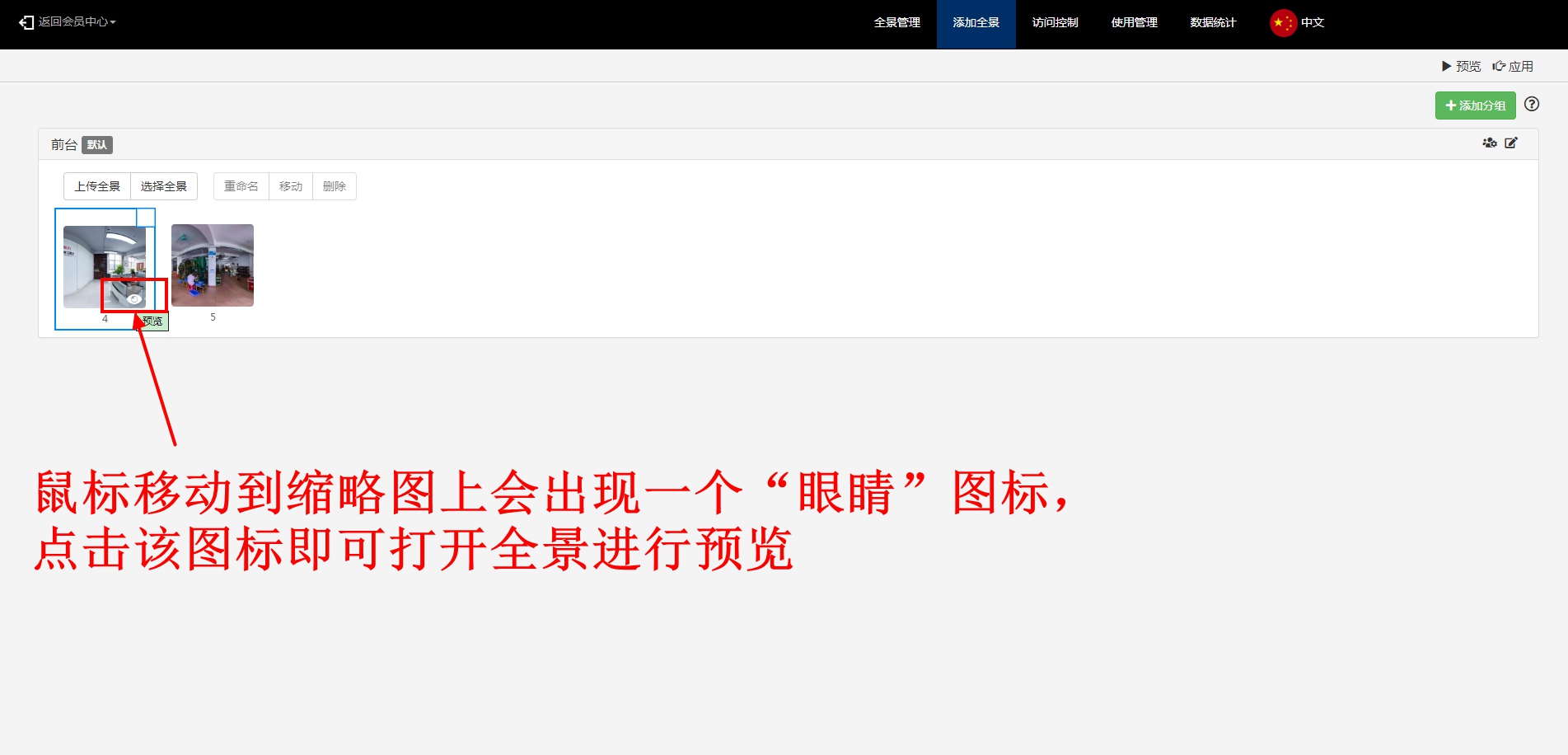Click the 返回会员中心 exit icon
1568x755 pixels.
[26, 22]
